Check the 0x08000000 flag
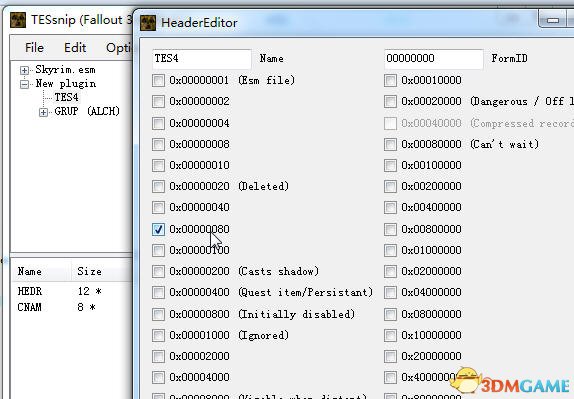Image resolution: width=574 pixels, height=399 pixels. (x=391, y=314)
